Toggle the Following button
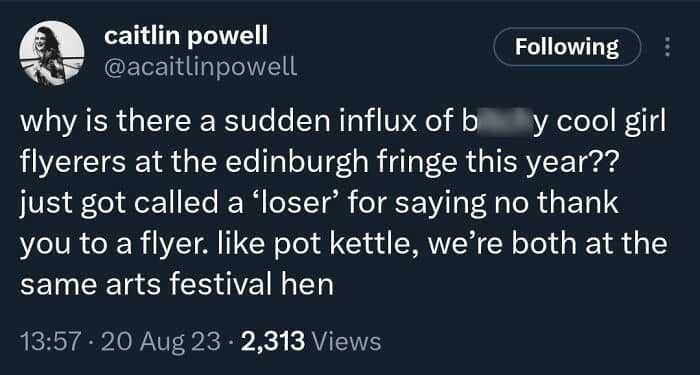 567,46
